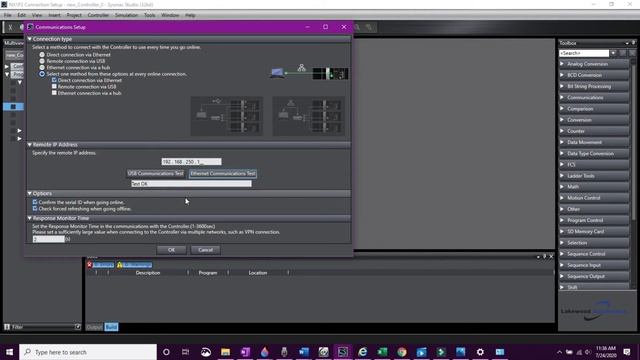Open the Toolbox search dropdown arrow

(613, 53)
